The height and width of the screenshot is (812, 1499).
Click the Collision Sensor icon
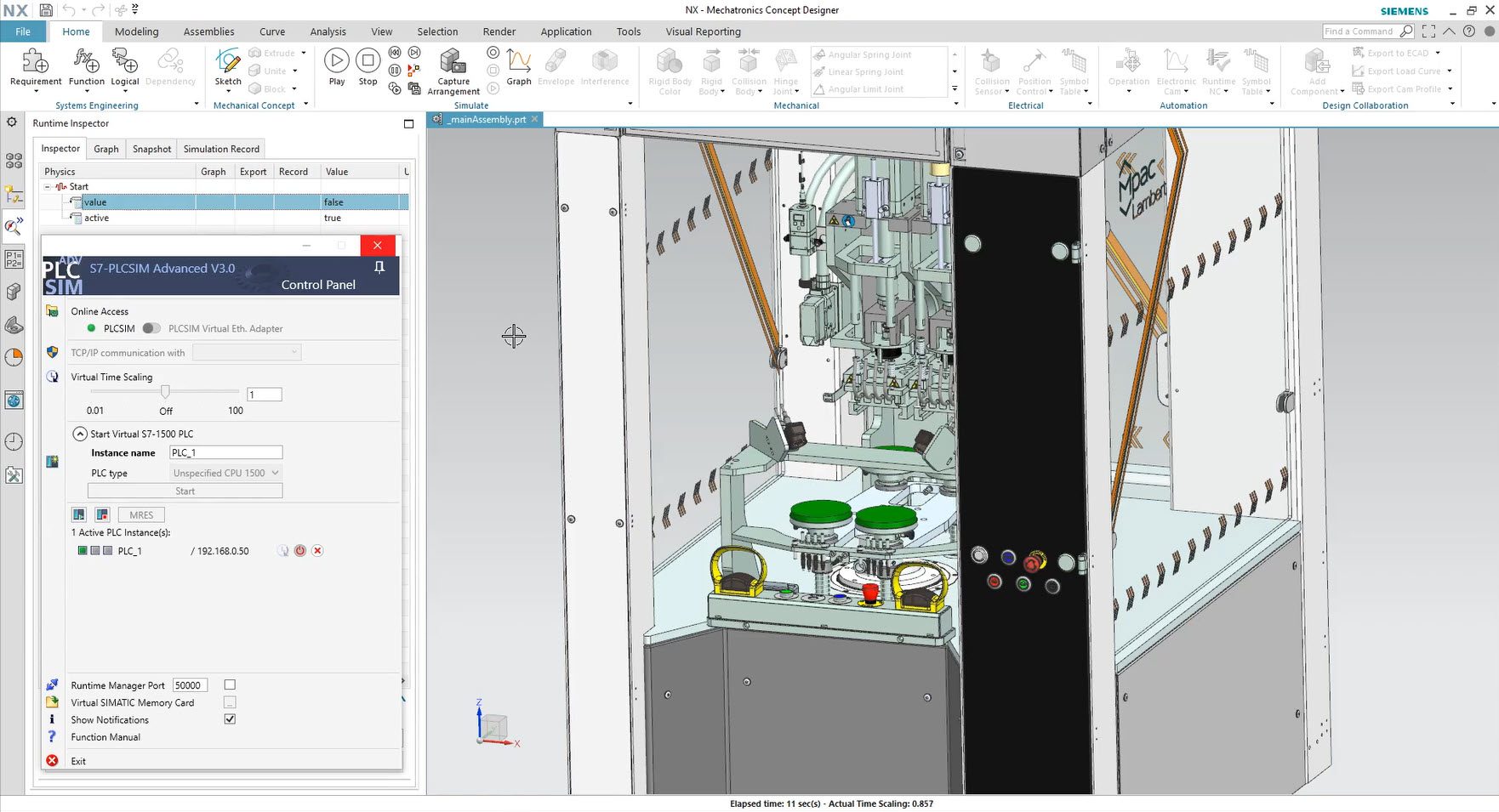[991, 61]
